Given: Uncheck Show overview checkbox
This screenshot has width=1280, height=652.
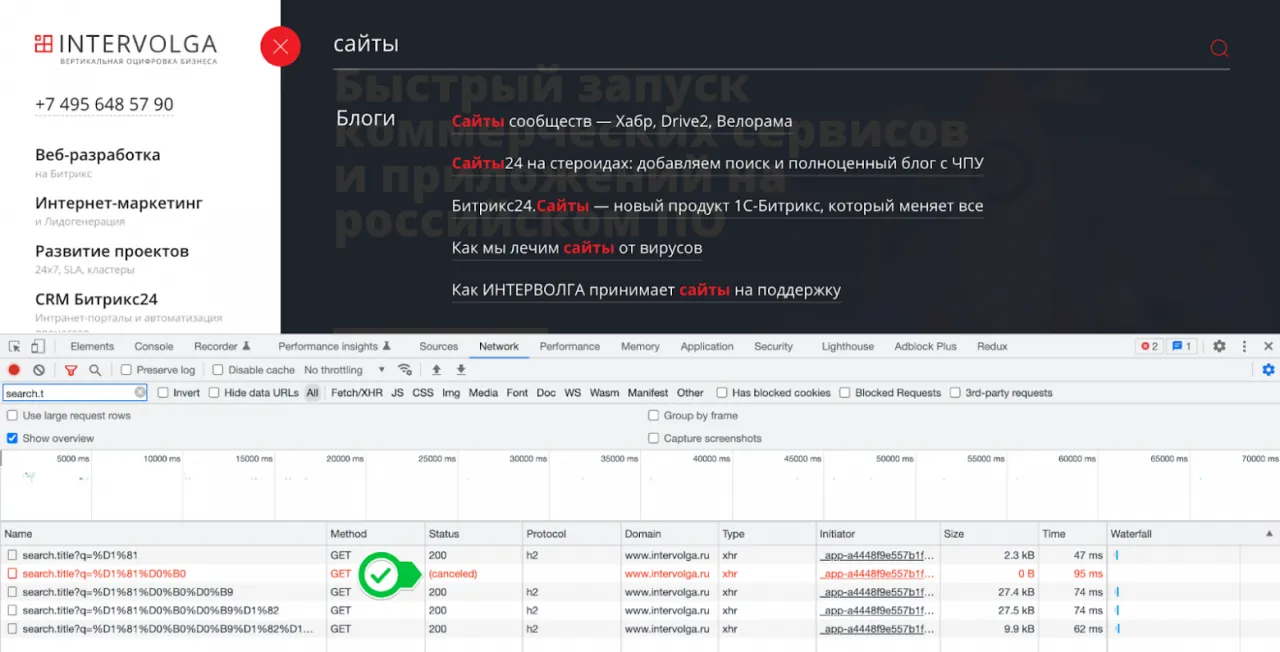Looking at the screenshot, I should pos(12,438).
